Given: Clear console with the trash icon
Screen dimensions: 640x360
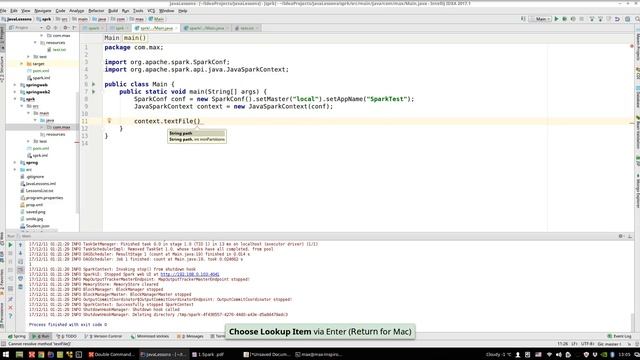Looking at the screenshot, I should pyautogui.click(x=20, y=287).
